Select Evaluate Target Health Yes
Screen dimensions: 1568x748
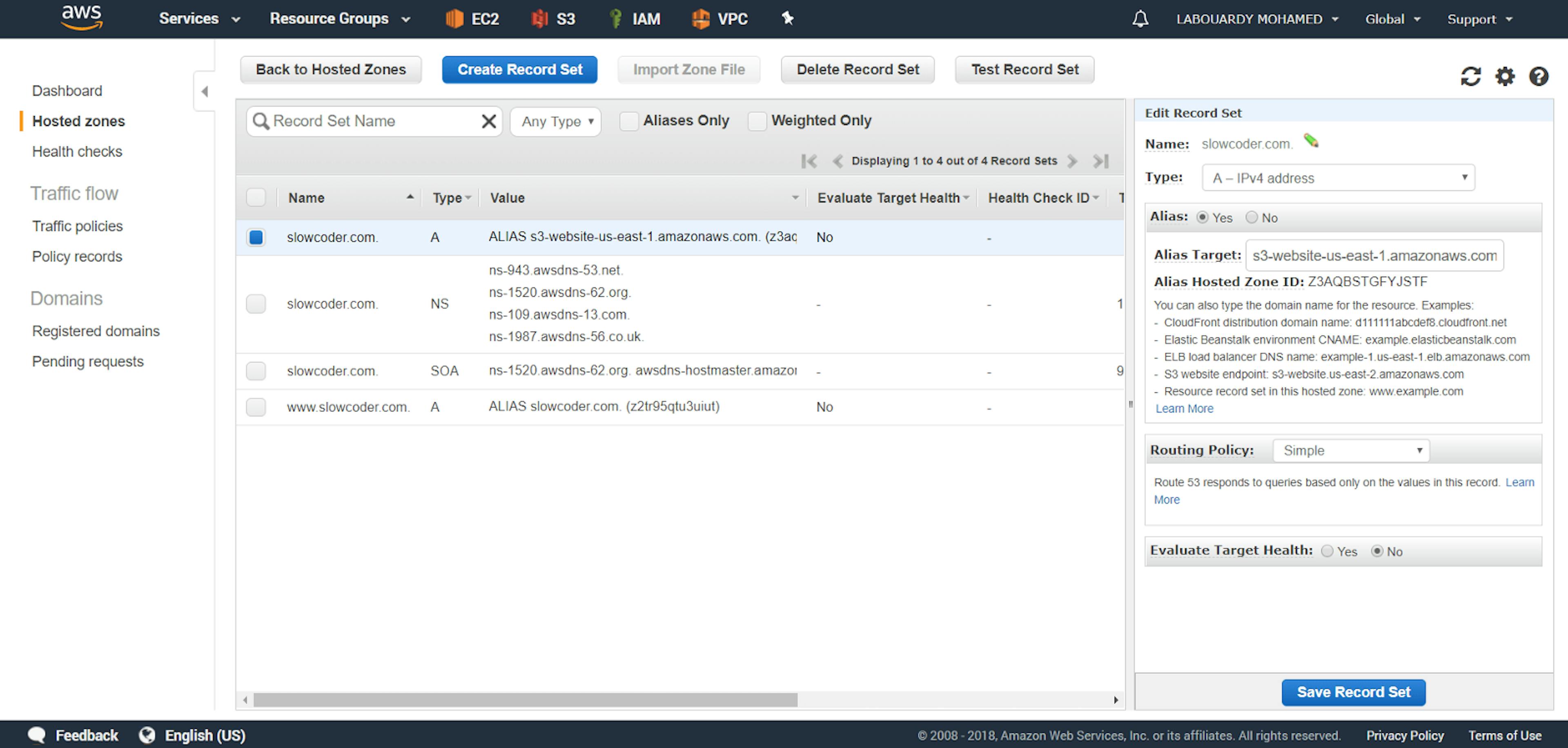click(1327, 551)
